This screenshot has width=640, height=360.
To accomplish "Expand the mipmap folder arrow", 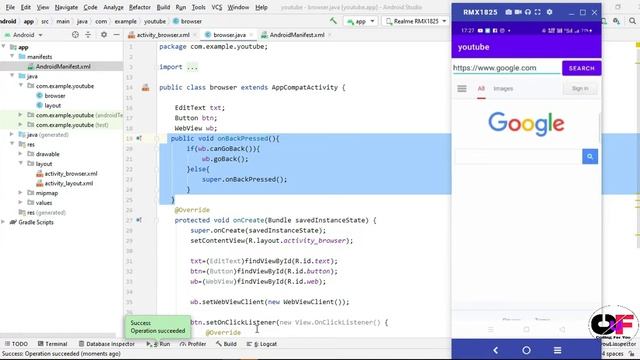I will [20, 193].
